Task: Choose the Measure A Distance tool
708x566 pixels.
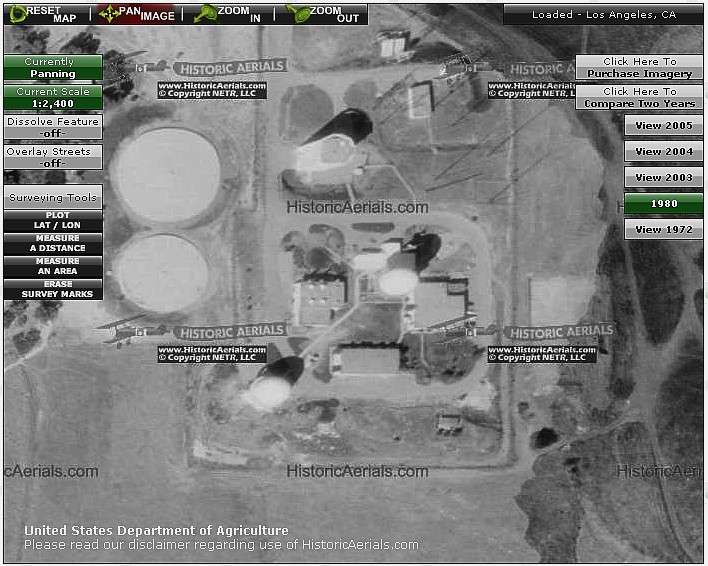Action: pyautogui.click(x=53, y=243)
